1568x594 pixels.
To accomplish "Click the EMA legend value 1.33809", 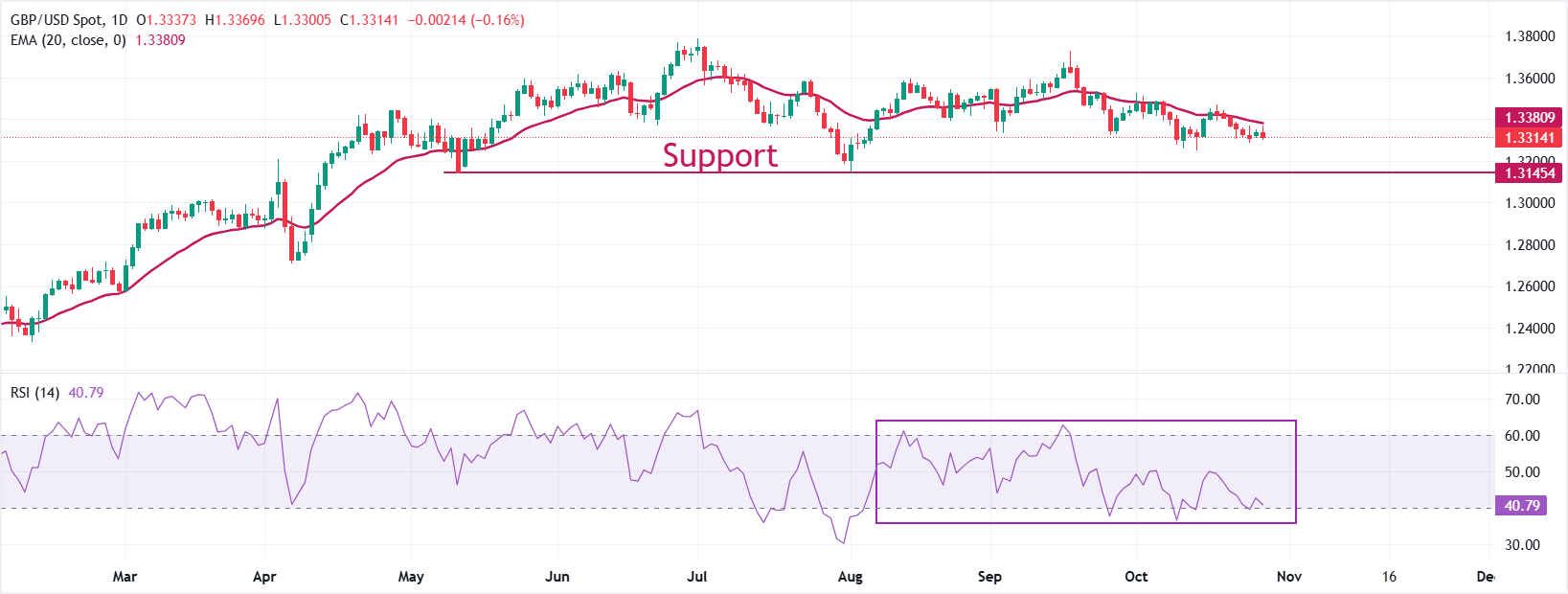I will [160, 40].
